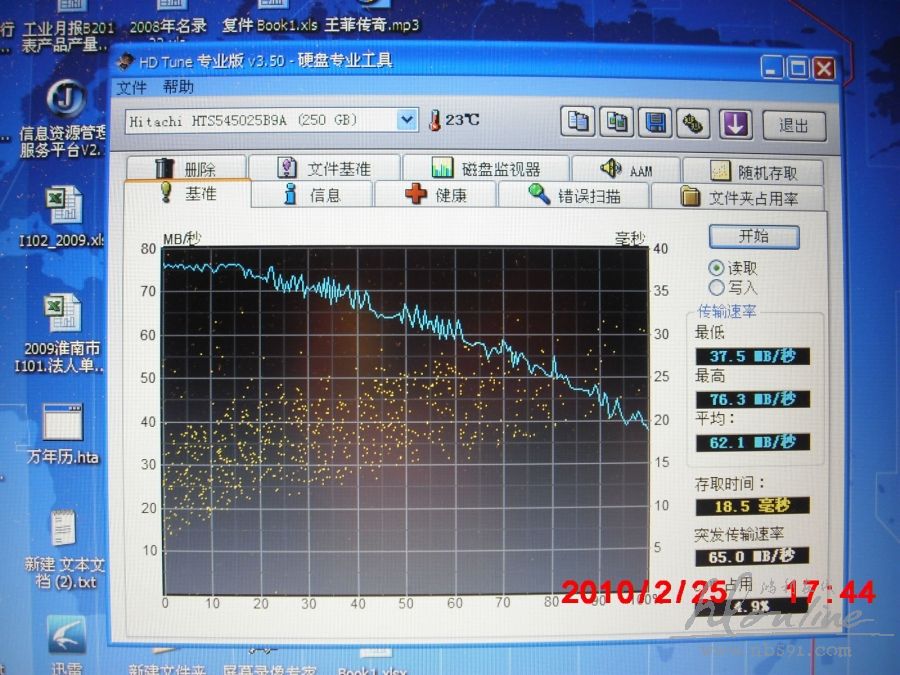The height and width of the screenshot is (675, 900).
Task: Click the 开始 button to start the benchmark
Action: tap(754, 237)
